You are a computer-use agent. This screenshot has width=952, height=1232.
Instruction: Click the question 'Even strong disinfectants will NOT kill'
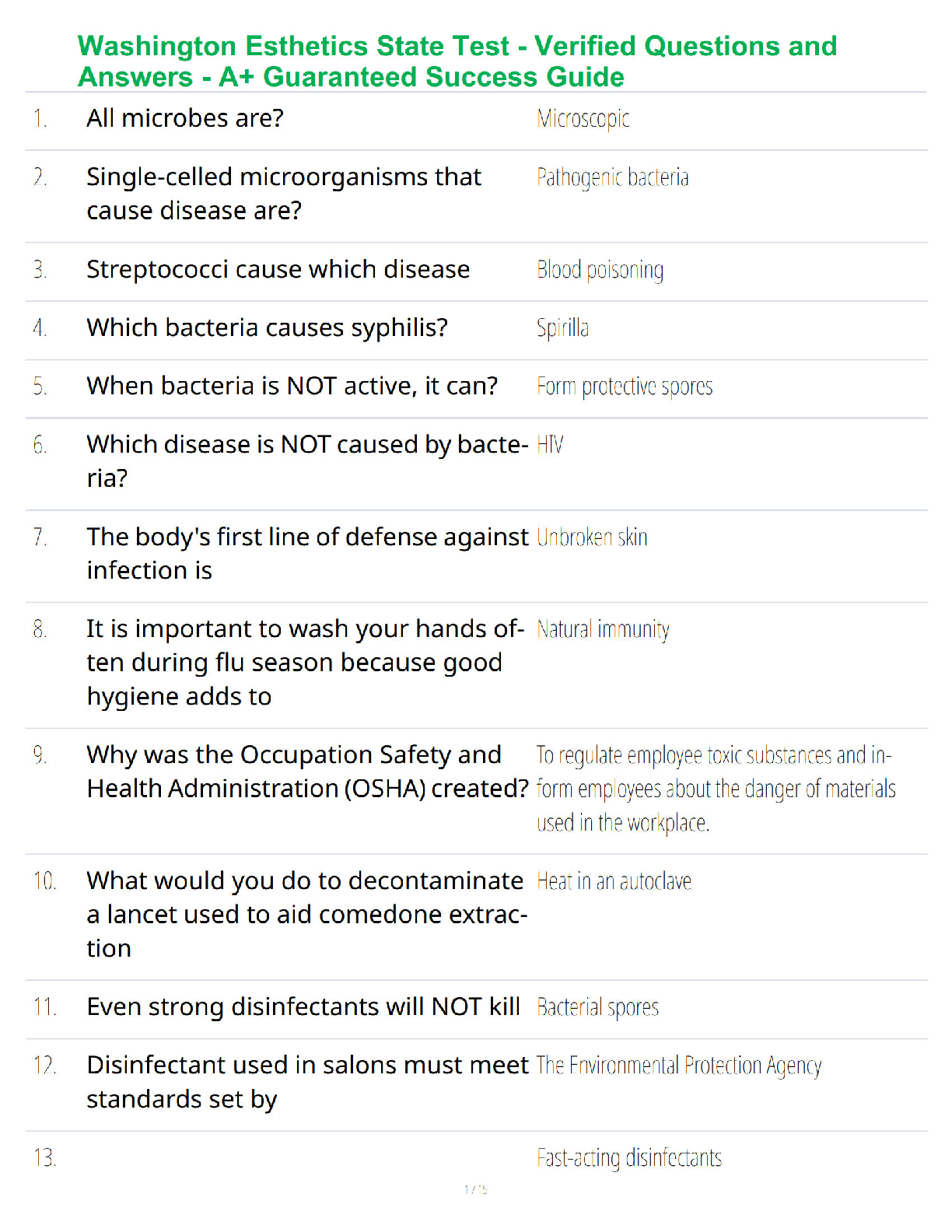tap(303, 1007)
